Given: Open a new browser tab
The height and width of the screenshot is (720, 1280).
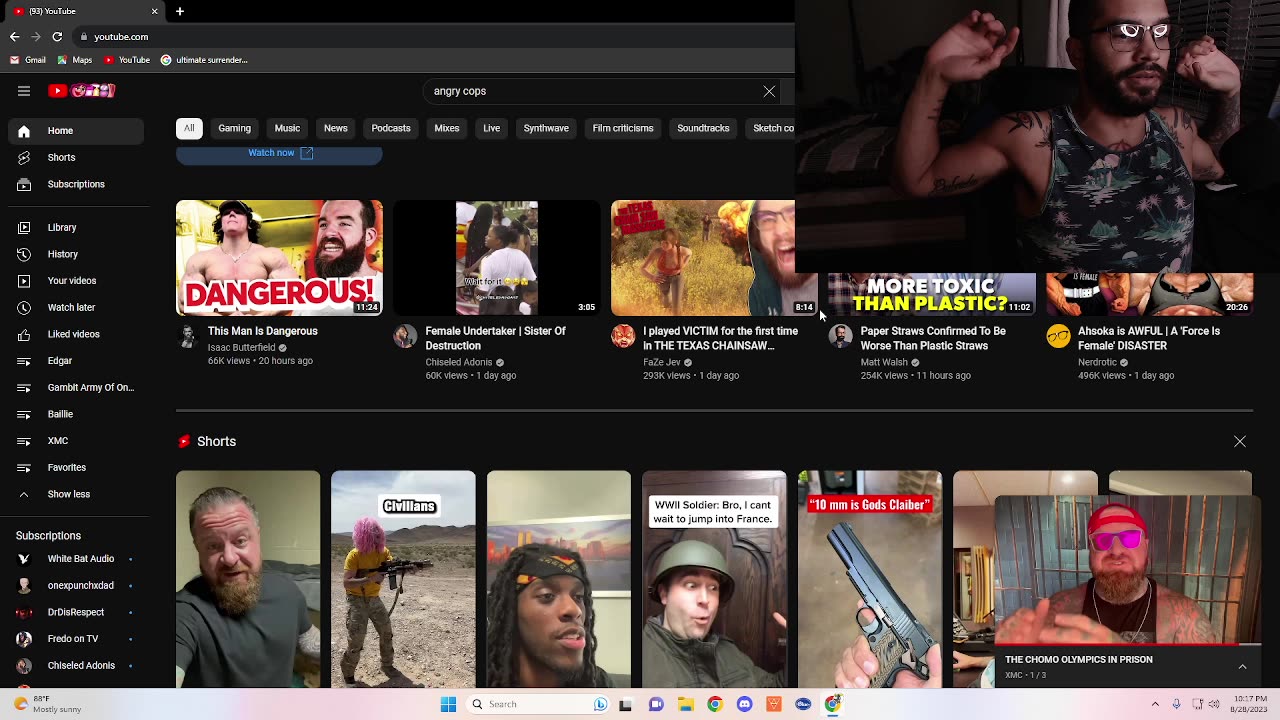Looking at the screenshot, I should 180,11.
